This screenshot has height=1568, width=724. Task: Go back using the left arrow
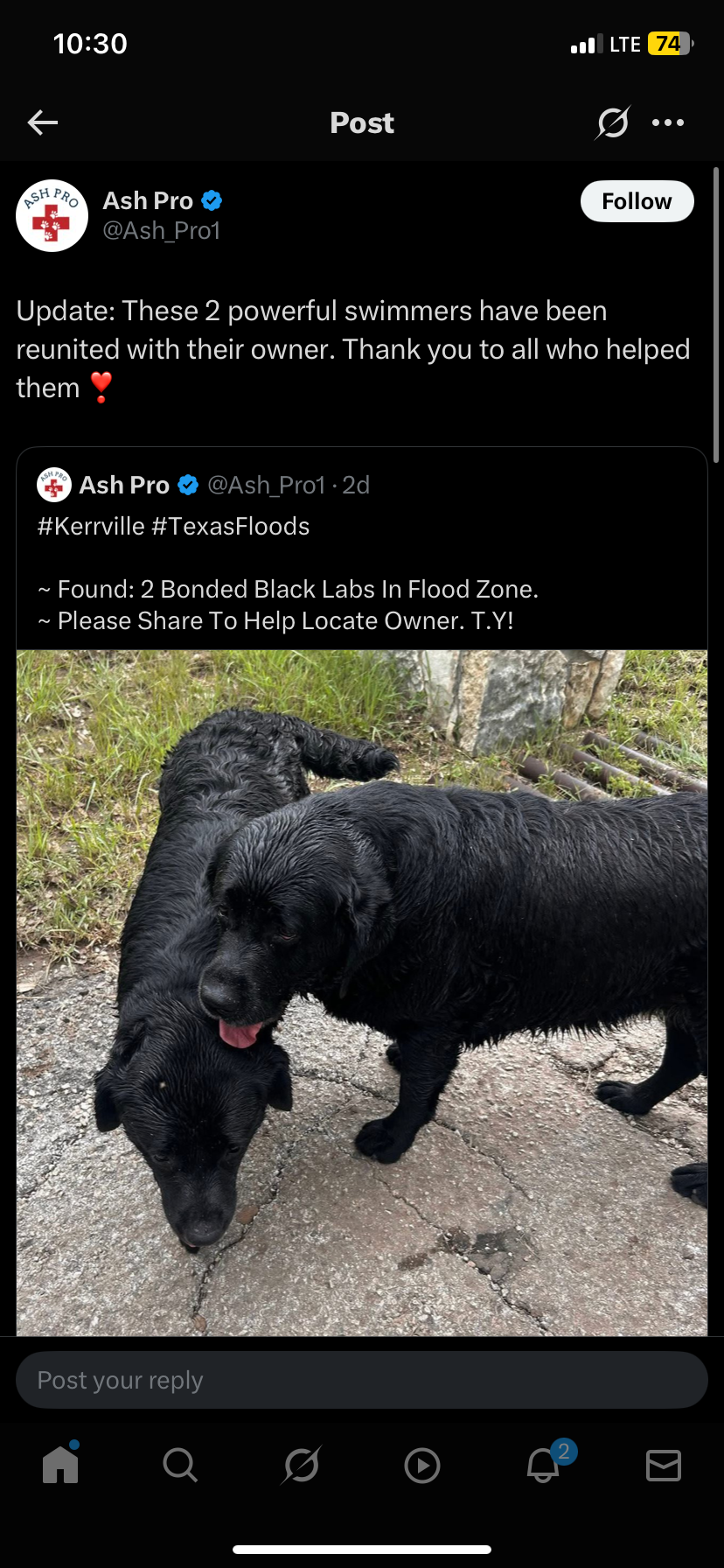(x=43, y=122)
